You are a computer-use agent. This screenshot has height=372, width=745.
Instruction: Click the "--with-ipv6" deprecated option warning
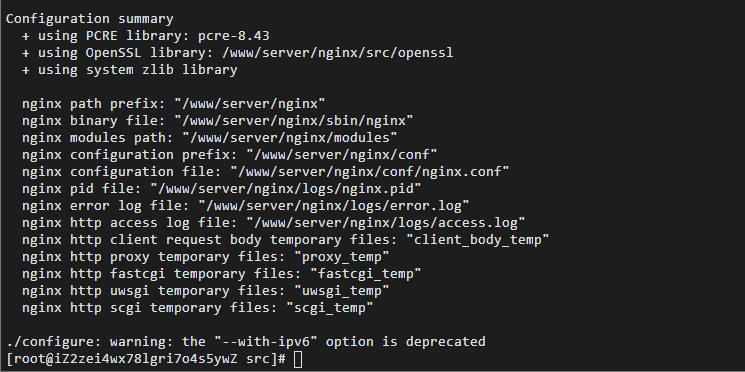click(x=246, y=342)
